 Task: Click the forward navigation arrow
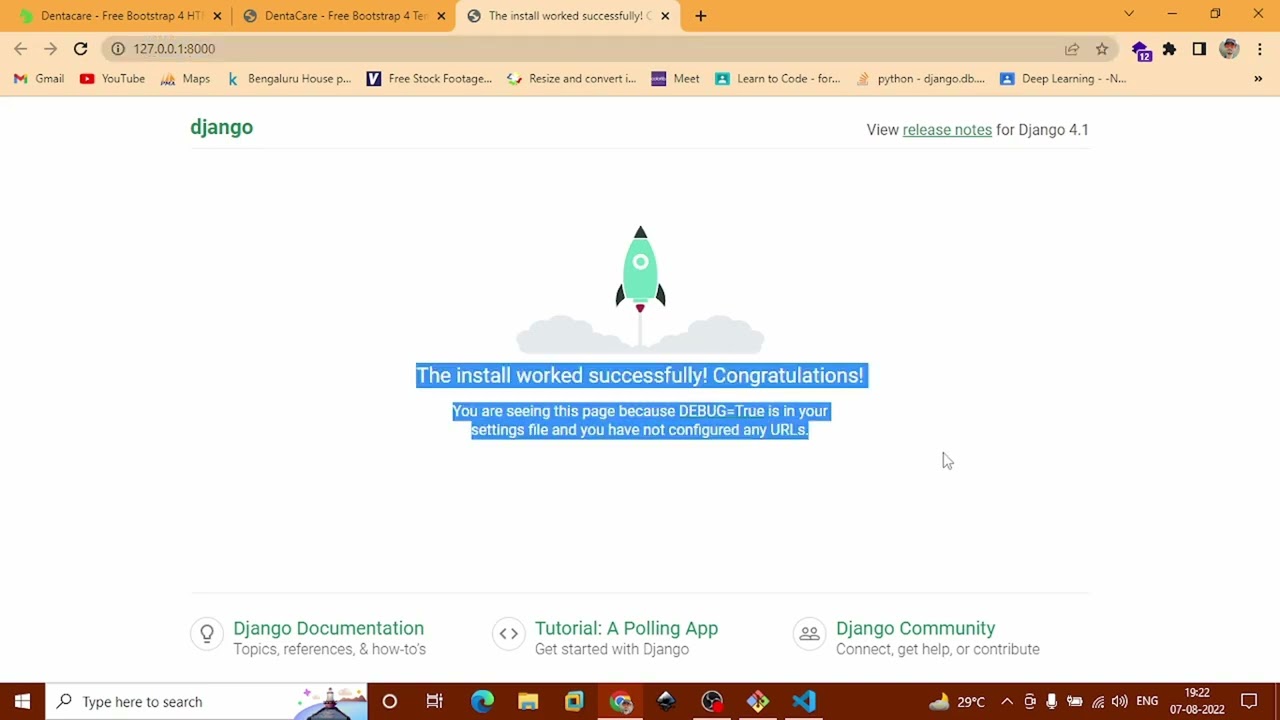[51, 48]
